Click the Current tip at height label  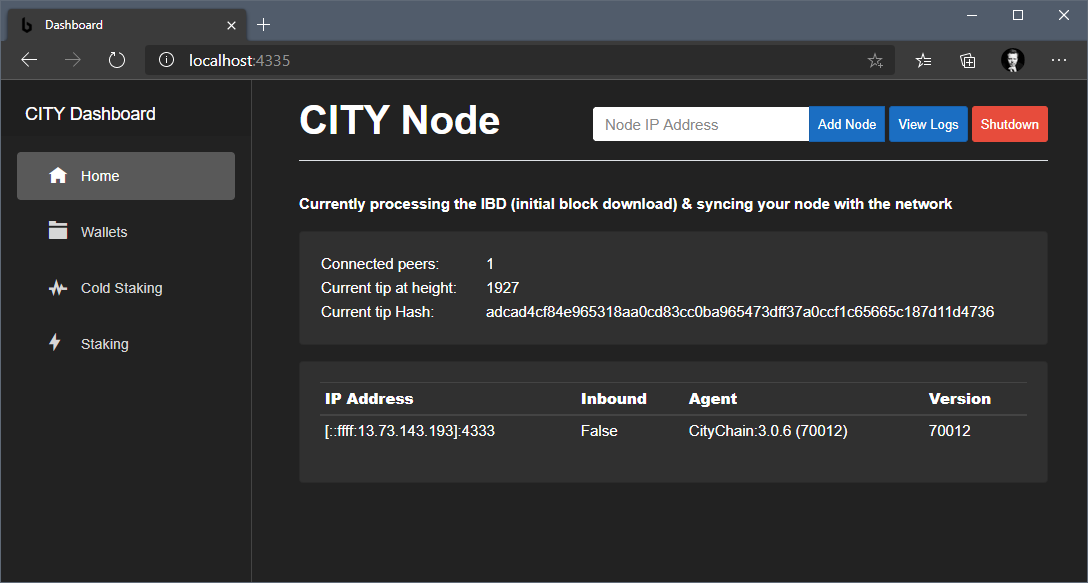pos(389,287)
